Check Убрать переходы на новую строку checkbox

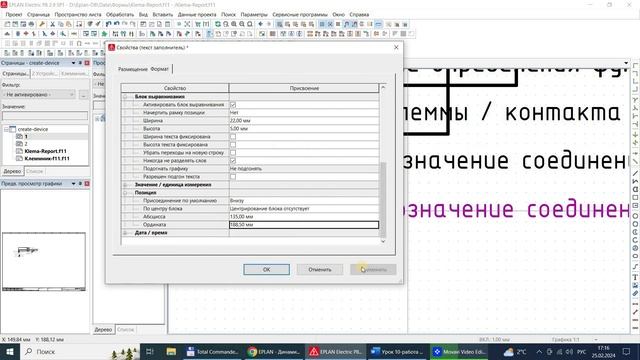pyautogui.click(x=233, y=153)
